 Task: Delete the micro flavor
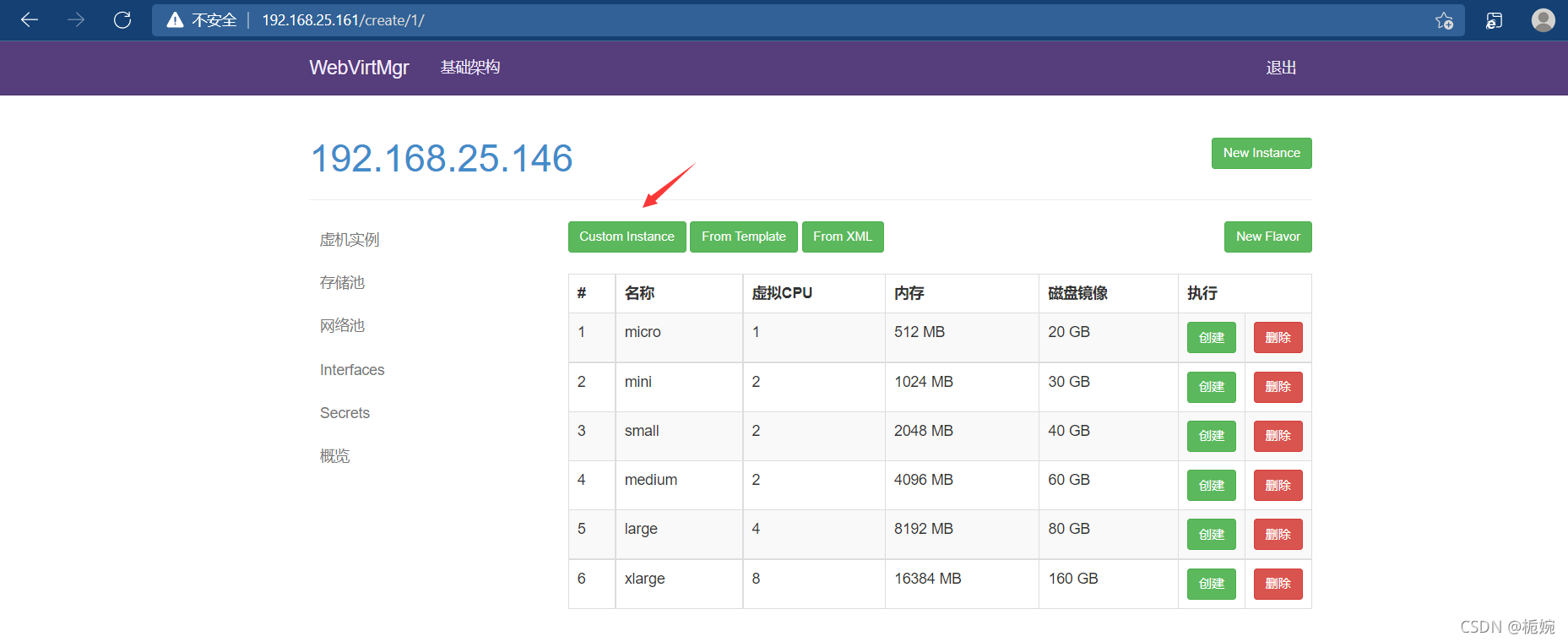1278,338
